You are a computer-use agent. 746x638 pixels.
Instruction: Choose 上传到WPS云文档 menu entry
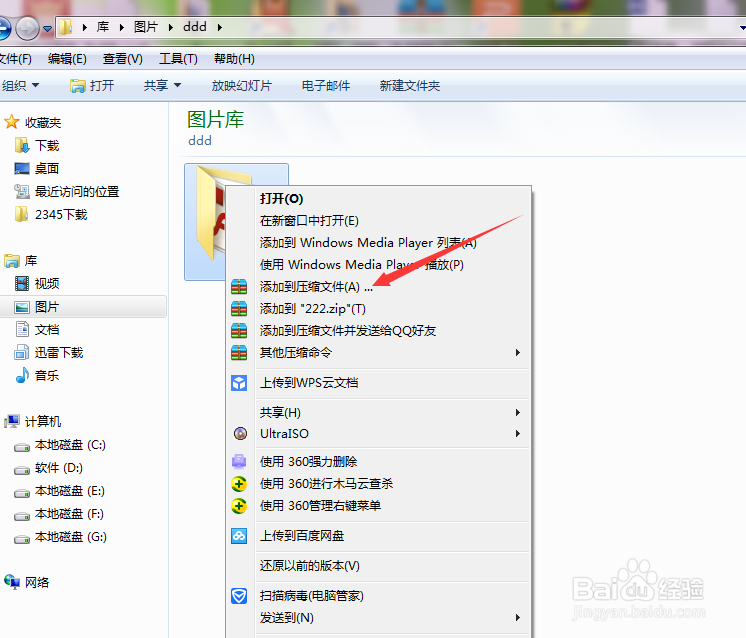pos(378,383)
